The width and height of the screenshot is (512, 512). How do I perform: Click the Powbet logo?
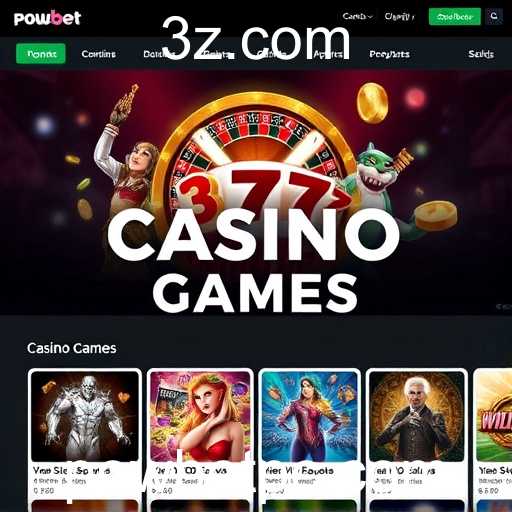[x=47, y=18]
